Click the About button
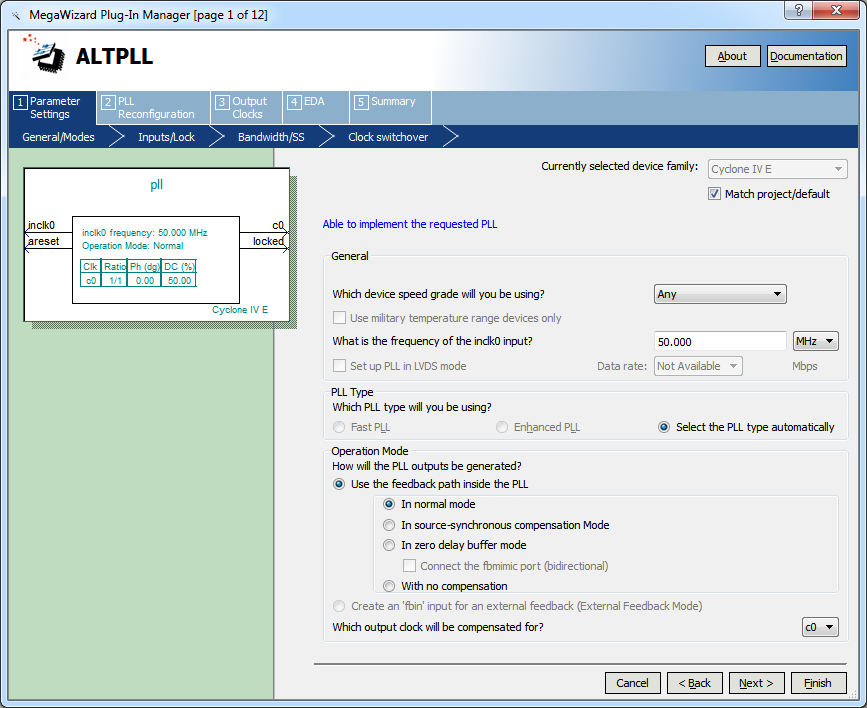The image size is (867, 708). point(732,56)
